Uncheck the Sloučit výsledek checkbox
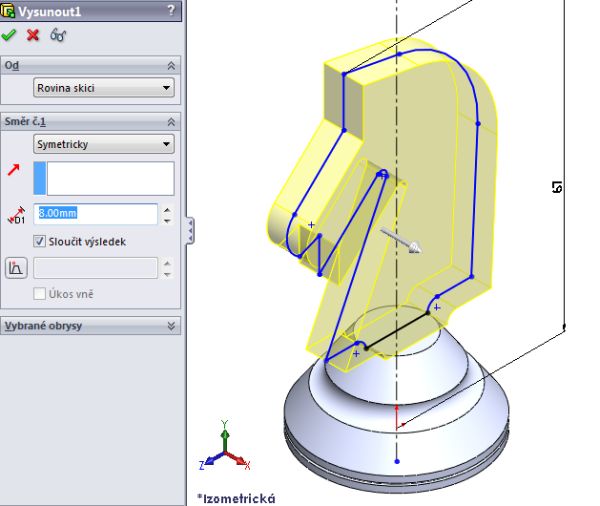 point(40,241)
